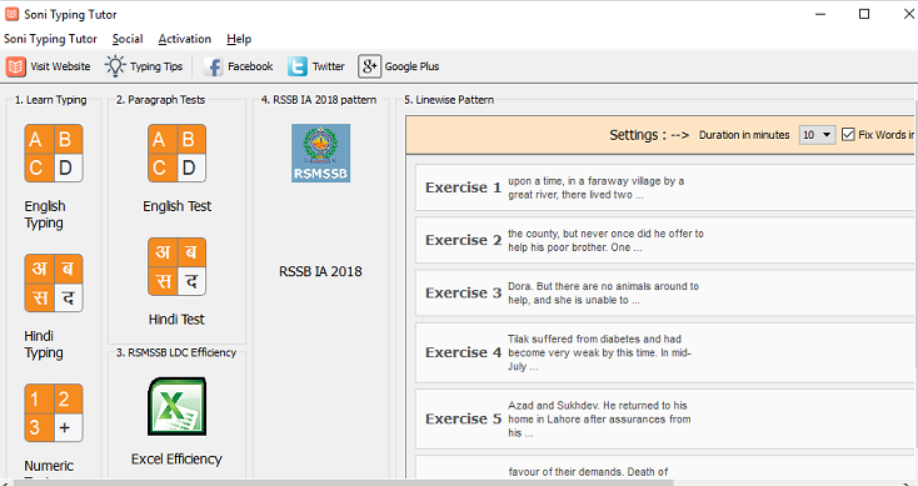Toggle the Fix Words checkbox
Image resolution: width=918 pixels, height=486 pixels.
[848, 135]
